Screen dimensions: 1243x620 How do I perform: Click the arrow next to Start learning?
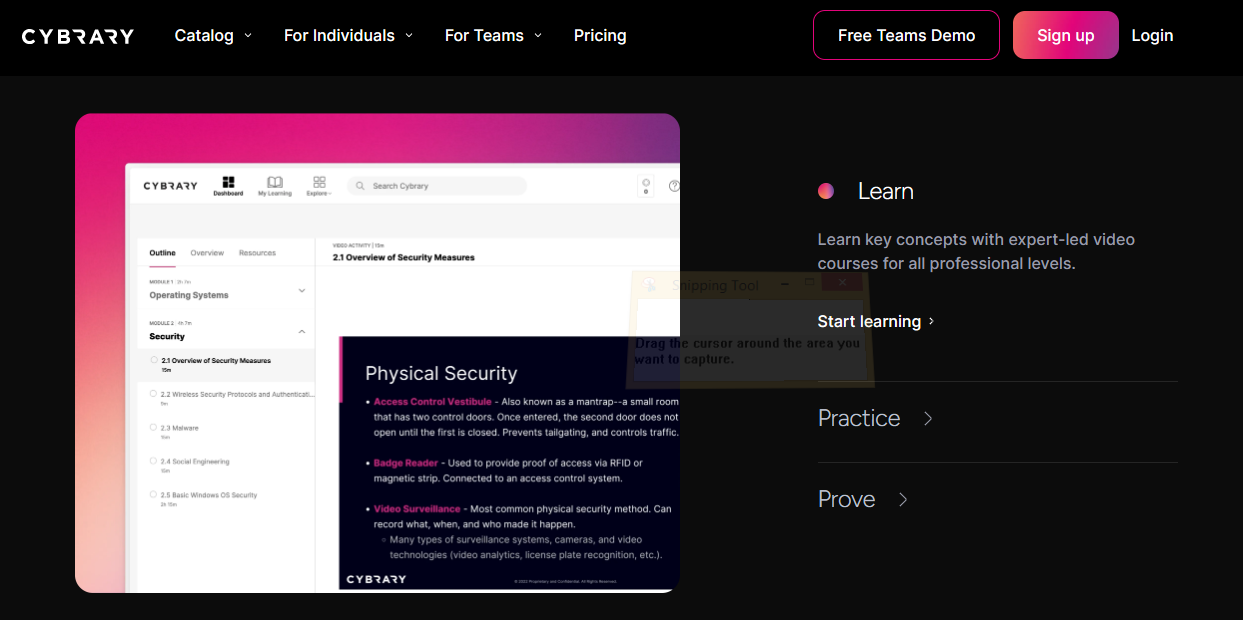point(932,321)
